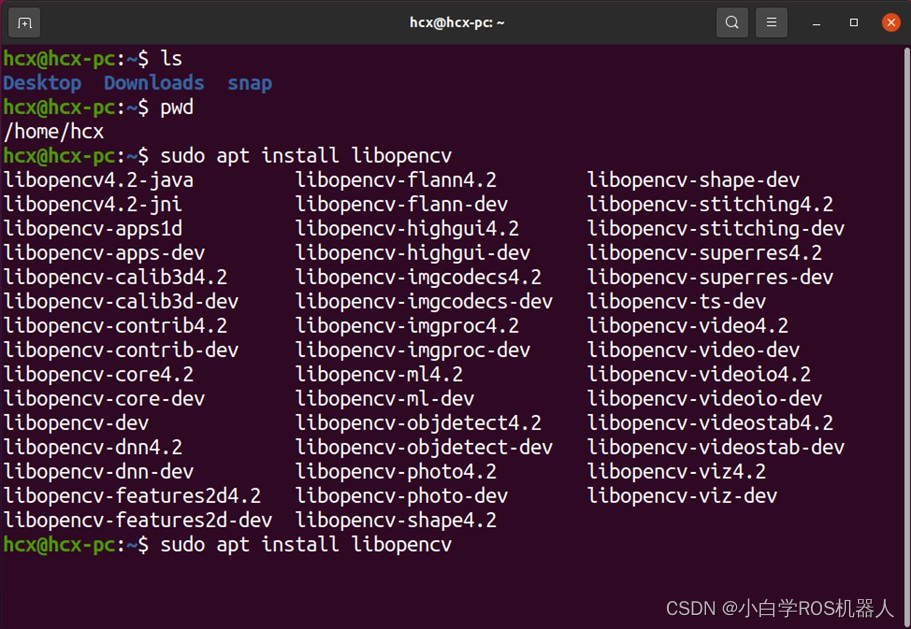Click libopencv4.2-jni in the list
Image resolution: width=911 pixels, height=629 pixels.
click(x=92, y=204)
